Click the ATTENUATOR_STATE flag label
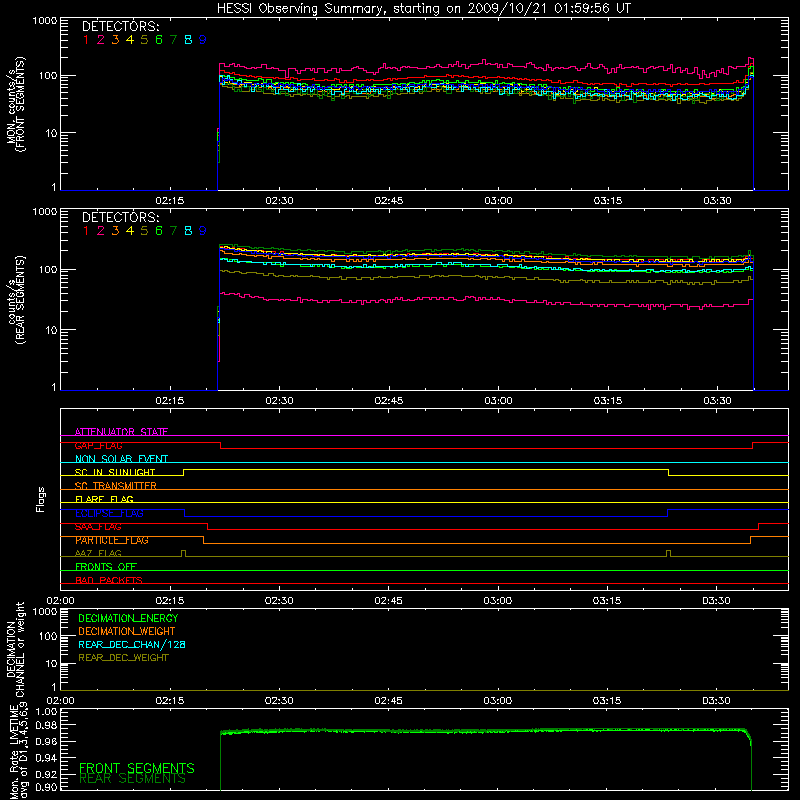This screenshot has height=800, width=800. (x=121, y=432)
